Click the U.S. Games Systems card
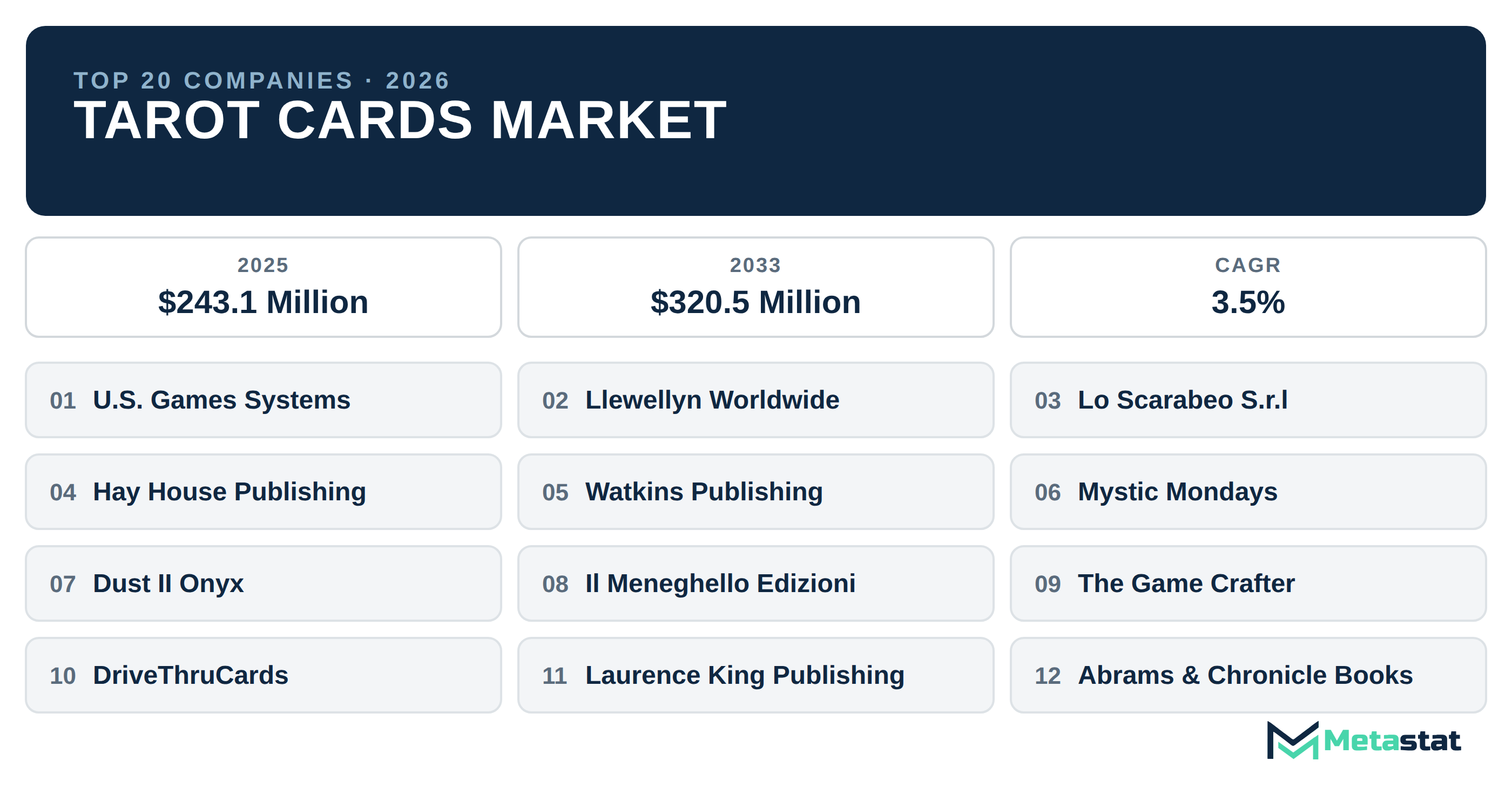 point(263,399)
